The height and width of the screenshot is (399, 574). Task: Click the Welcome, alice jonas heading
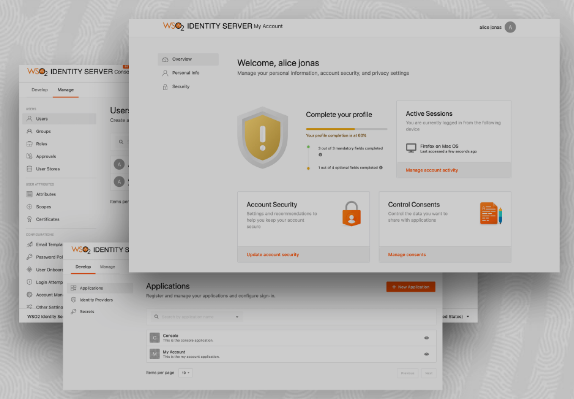(x=278, y=63)
